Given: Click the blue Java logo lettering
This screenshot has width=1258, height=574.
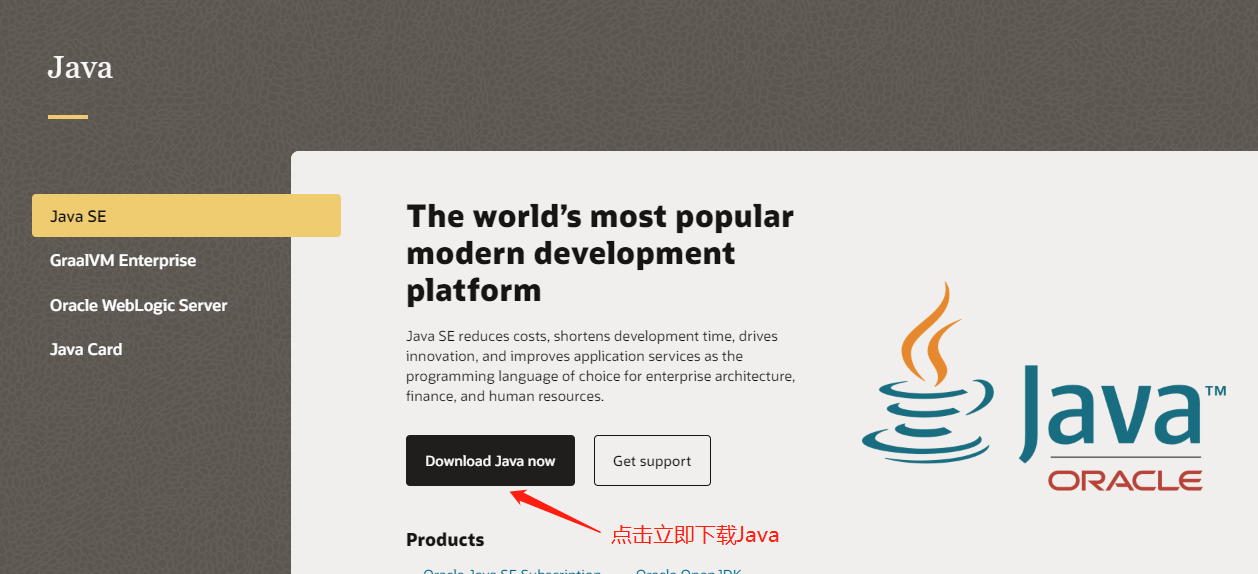Looking at the screenshot, I should pos(1109,414).
